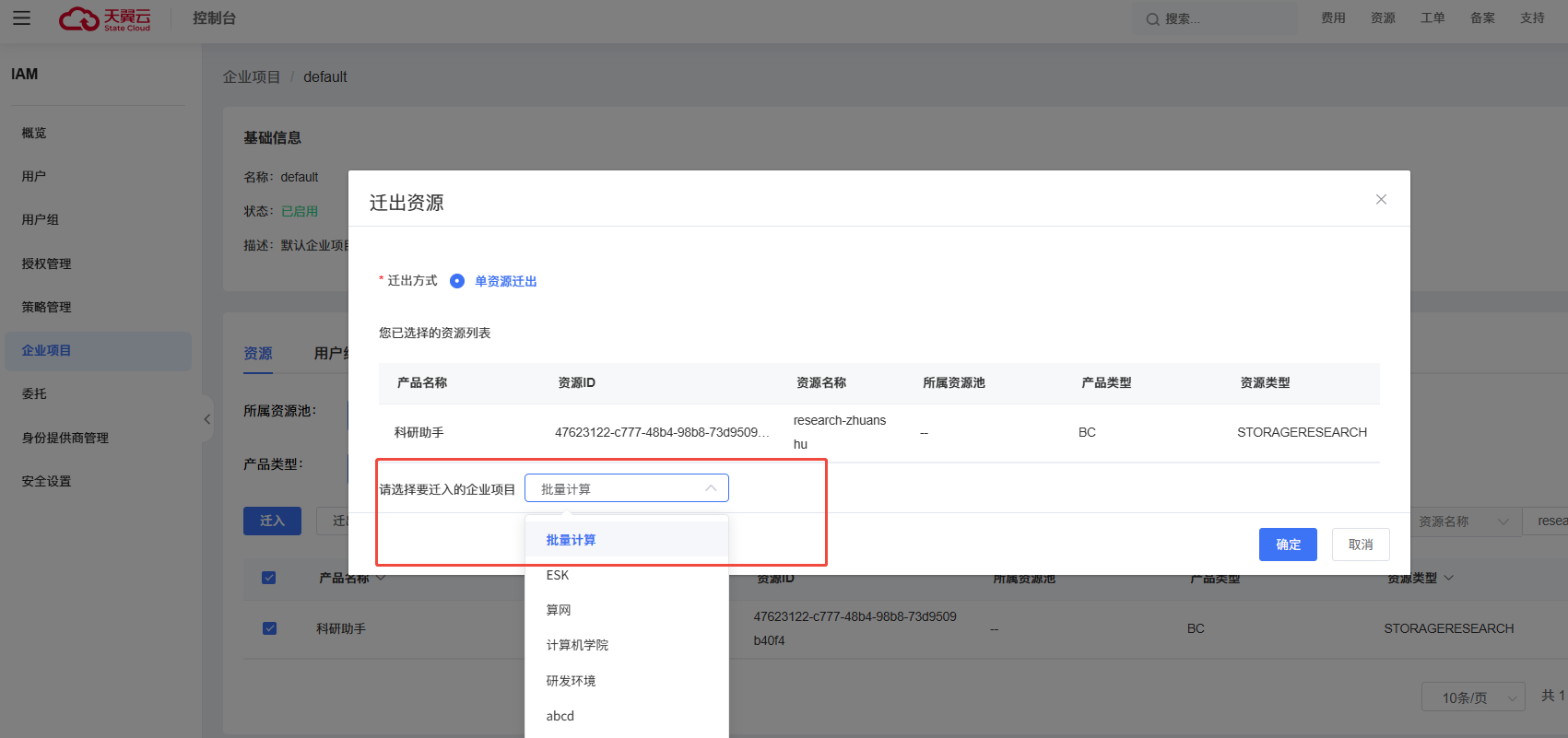Collapse the IAM sidebar with arrow handle
The width and height of the screenshot is (1568, 738).
[207, 419]
